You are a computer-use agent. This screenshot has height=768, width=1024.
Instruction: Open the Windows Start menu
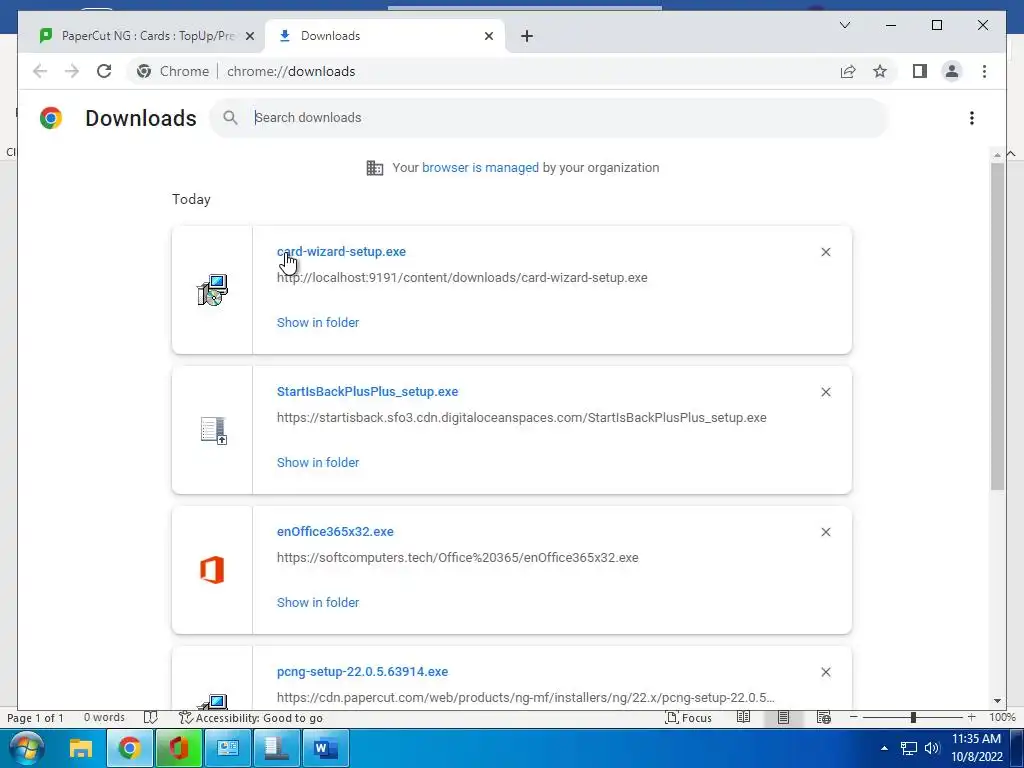click(x=25, y=748)
